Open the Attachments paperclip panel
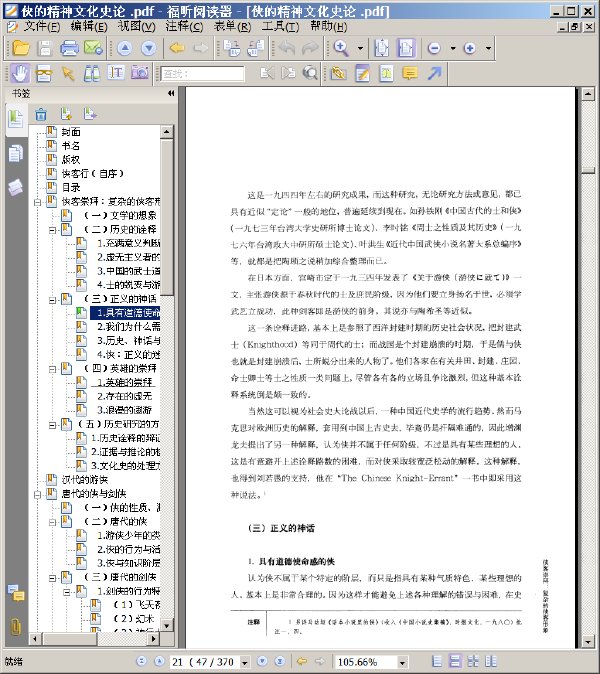 (x=15, y=627)
